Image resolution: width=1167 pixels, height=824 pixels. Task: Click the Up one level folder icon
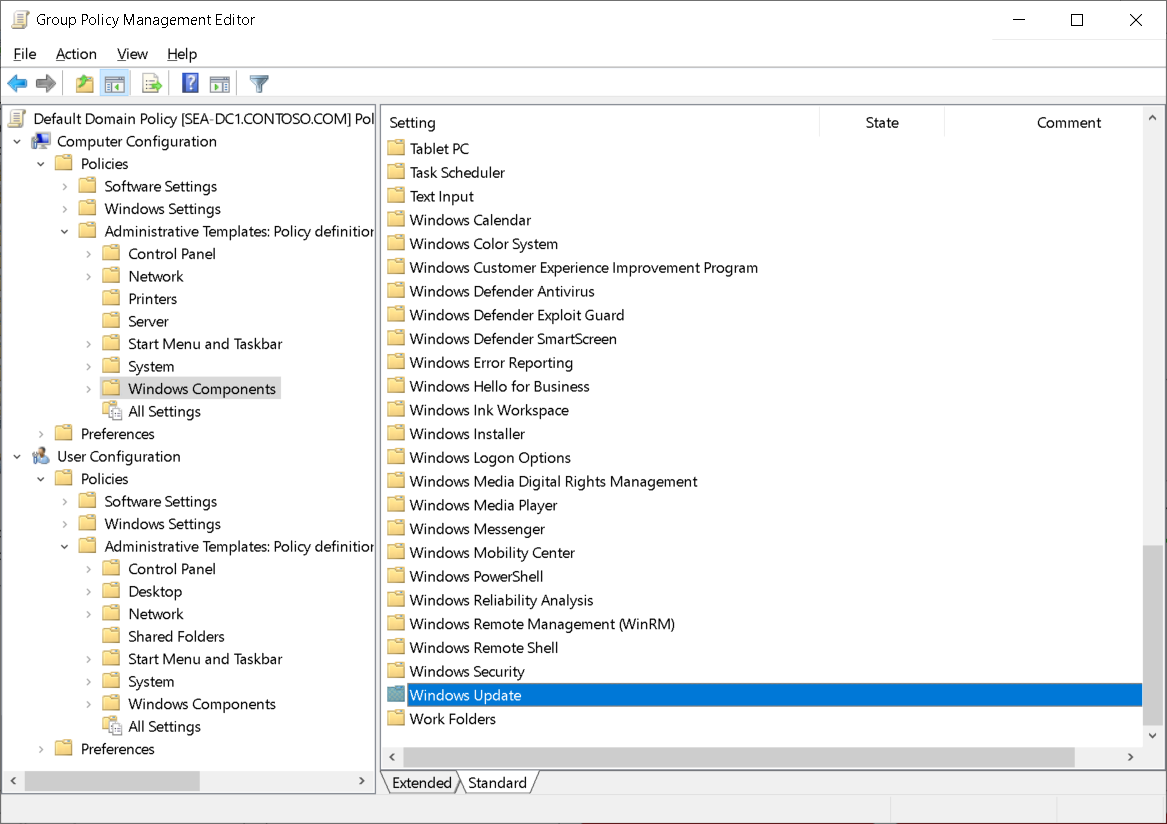coord(85,83)
